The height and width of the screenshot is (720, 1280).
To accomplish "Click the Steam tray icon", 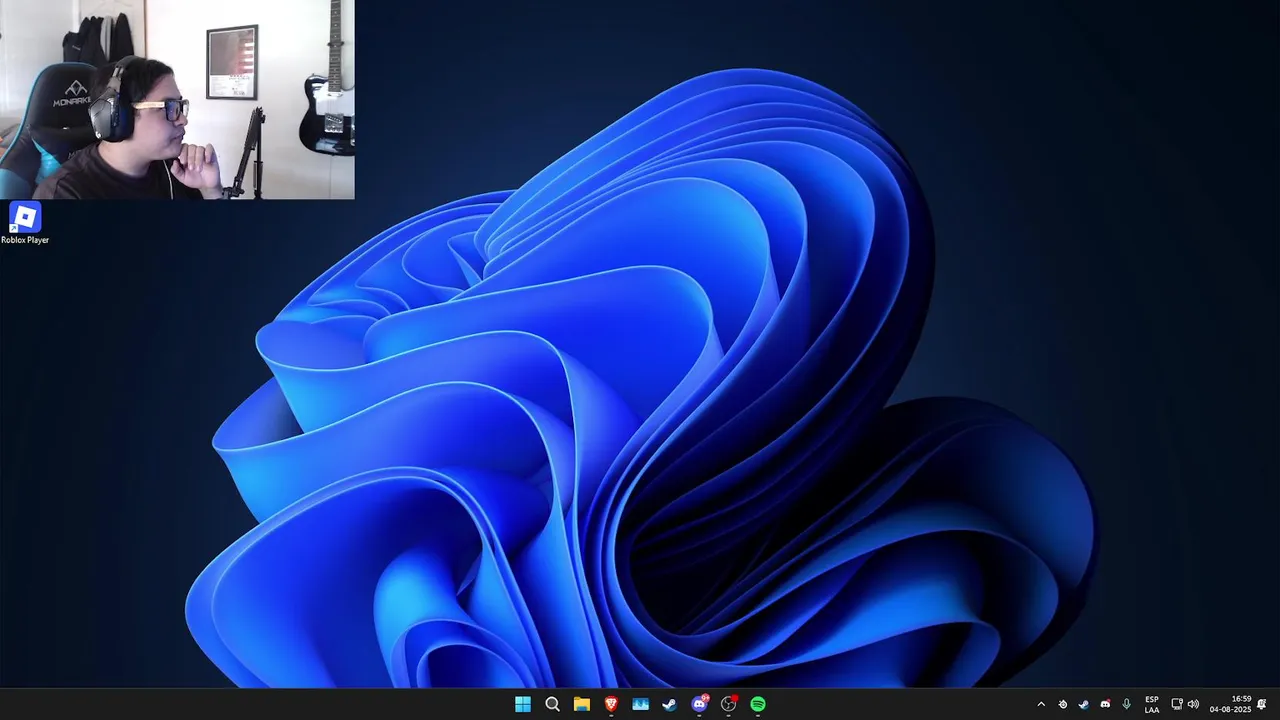I will point(1084,704).
